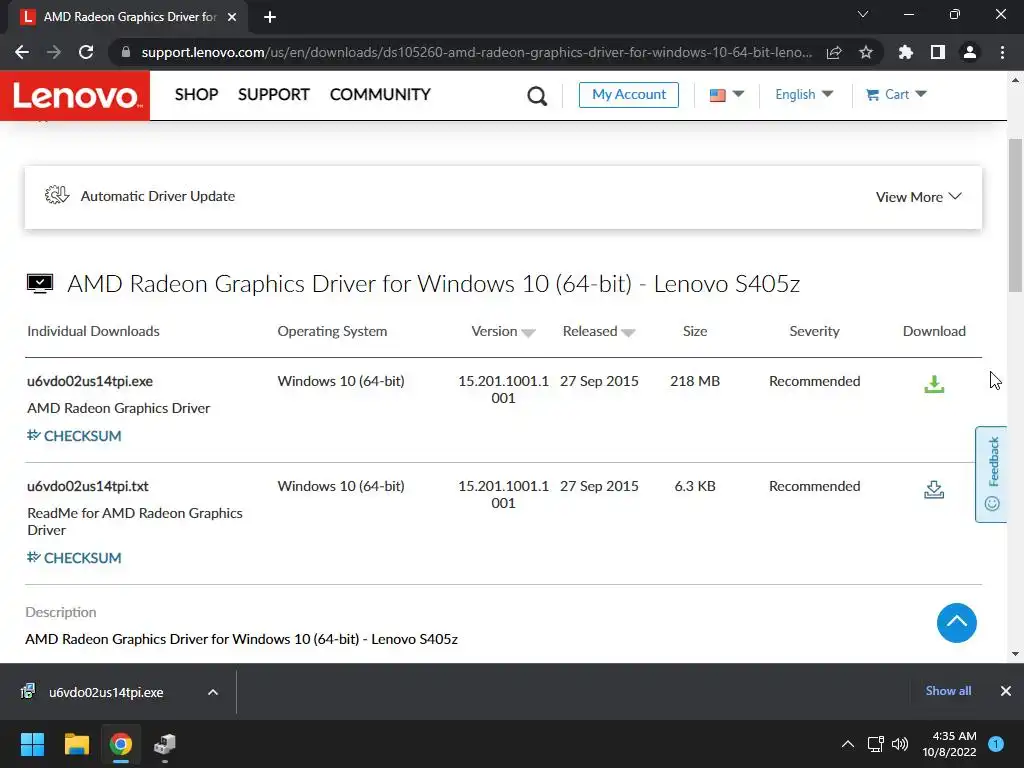This screenshot has height=768, width=1024.
Task: View CHECKSUM for u6vdo02us14tpi.txt
Action: tap(74, 558)
